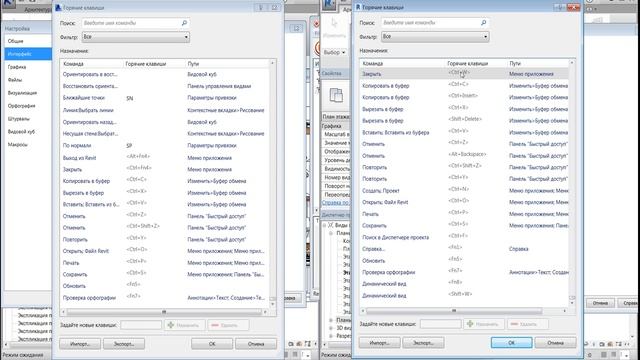
Task: Select Штурвалы in the settings sidebar
Action: (x=28, y=119)
